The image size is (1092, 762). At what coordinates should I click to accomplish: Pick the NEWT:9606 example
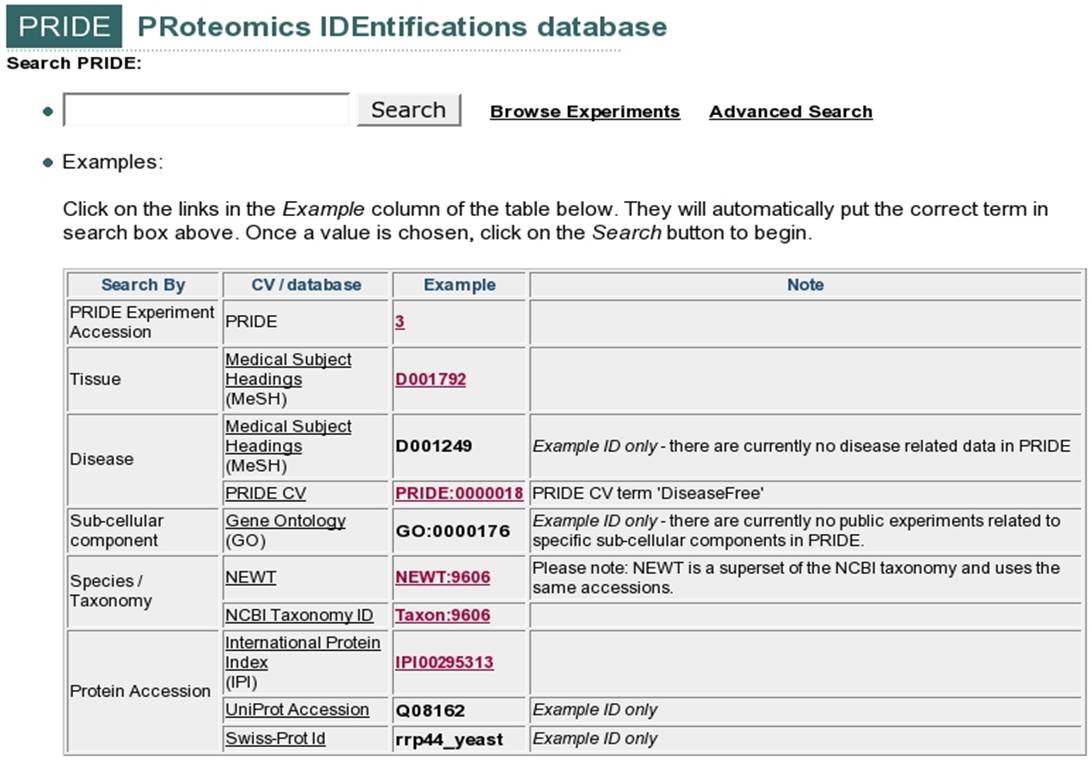click(x=442, y=578)
